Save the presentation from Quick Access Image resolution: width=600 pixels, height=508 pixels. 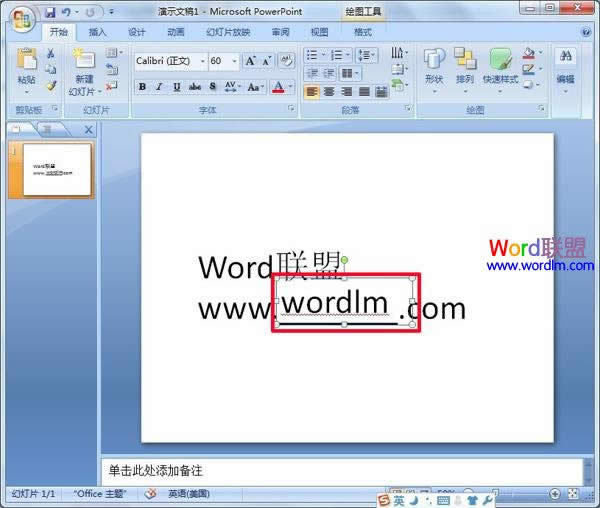pos(50,13)
